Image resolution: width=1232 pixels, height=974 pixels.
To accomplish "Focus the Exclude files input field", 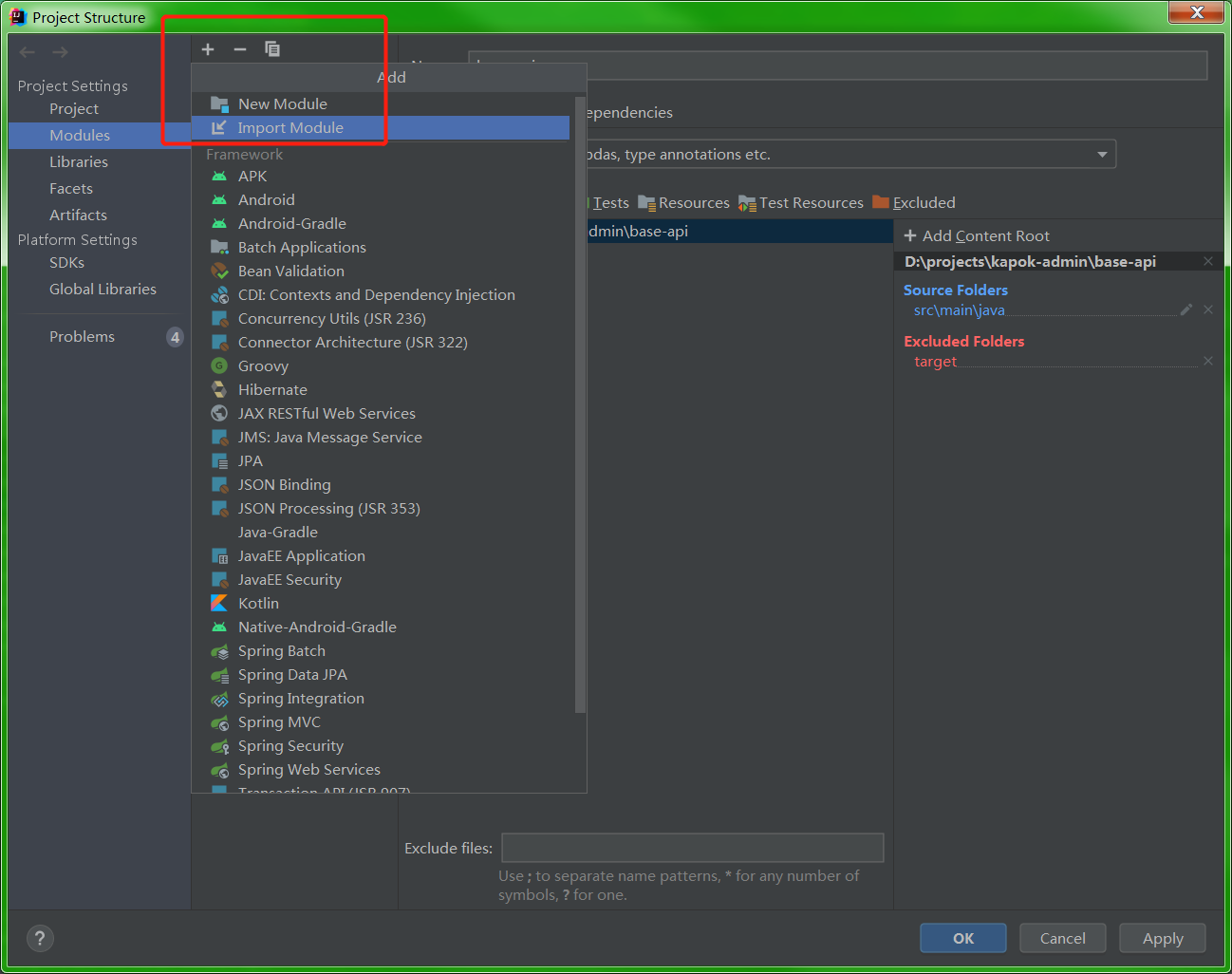I will tap(693, 848).
